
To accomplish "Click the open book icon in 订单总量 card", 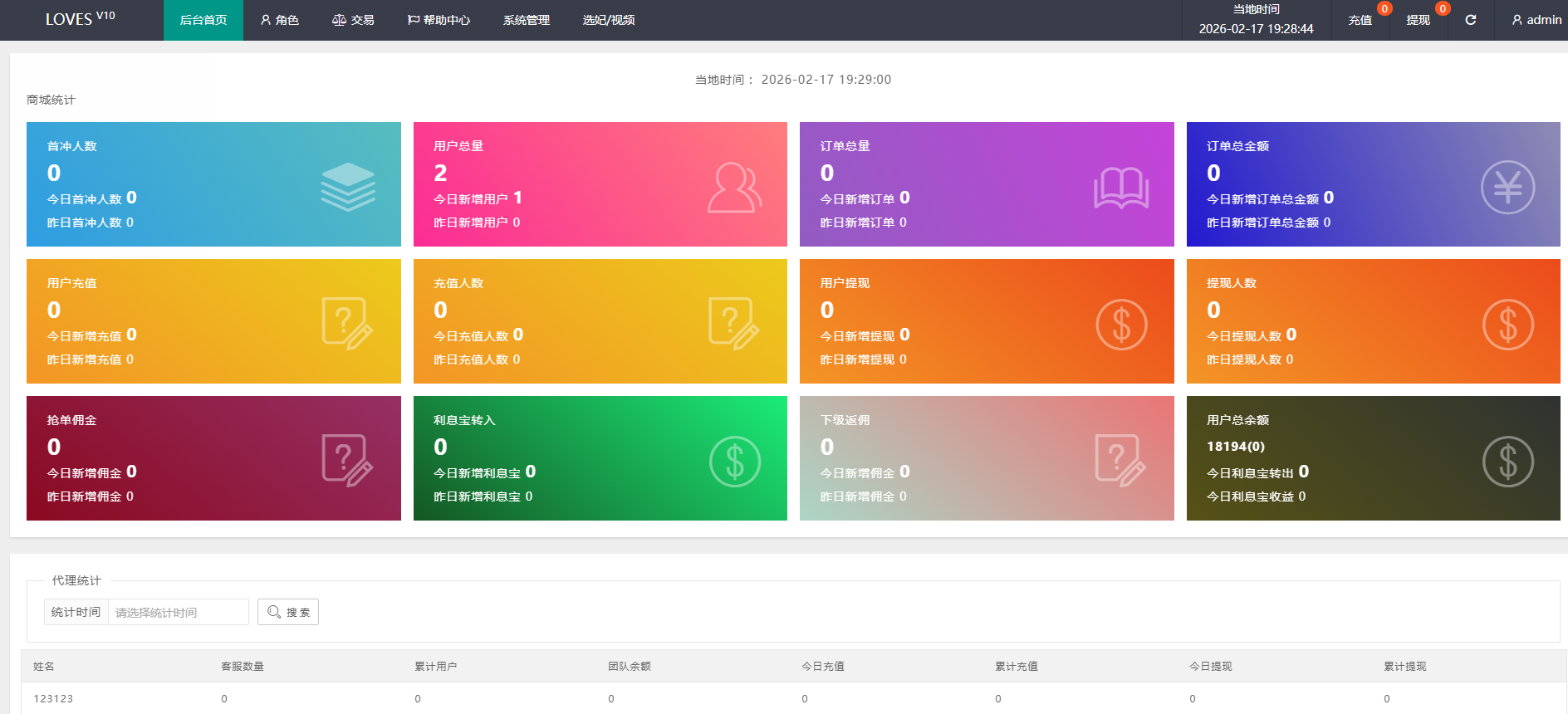I will [1121, 188].
